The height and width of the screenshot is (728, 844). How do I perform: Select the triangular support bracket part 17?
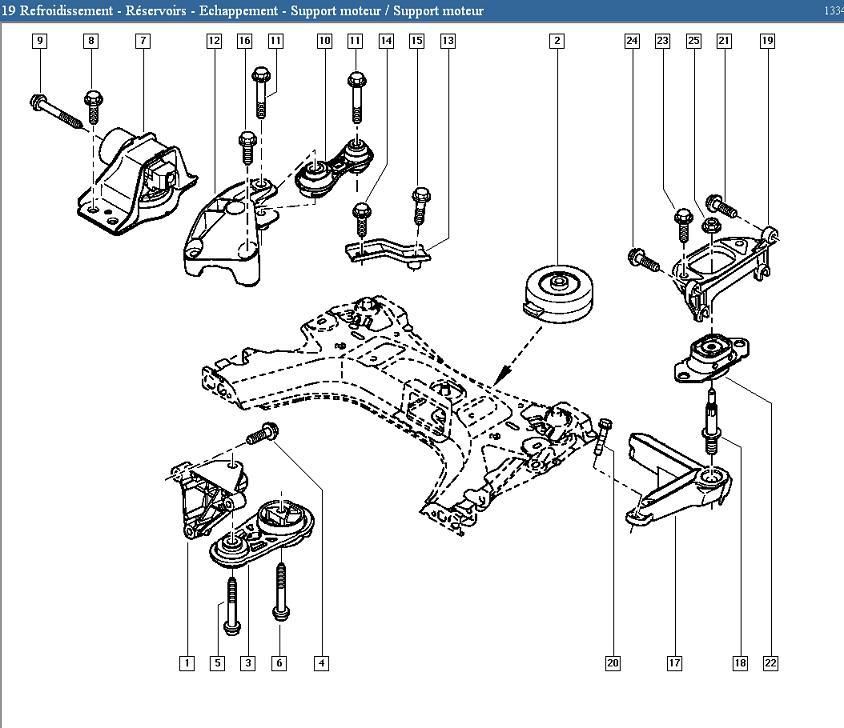tap(679, 479)
